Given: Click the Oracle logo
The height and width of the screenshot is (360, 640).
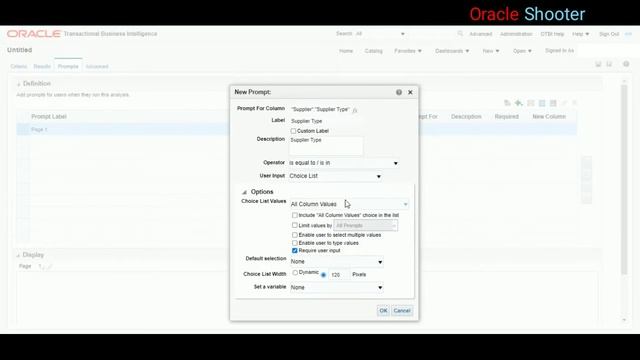Looking at the screenshot, I should [34, 34].
